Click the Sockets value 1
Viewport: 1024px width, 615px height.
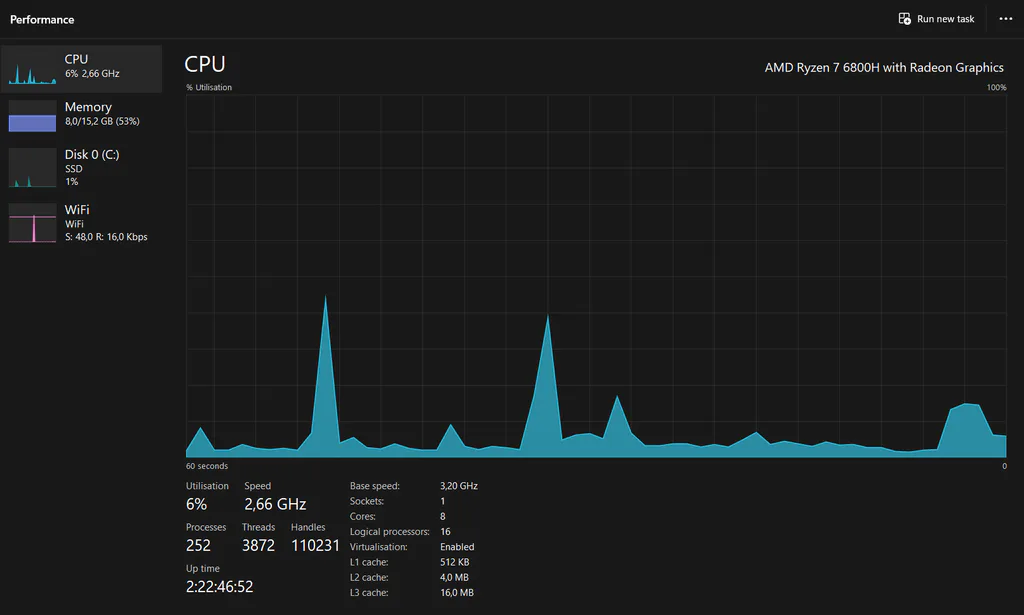click(443, 501)
